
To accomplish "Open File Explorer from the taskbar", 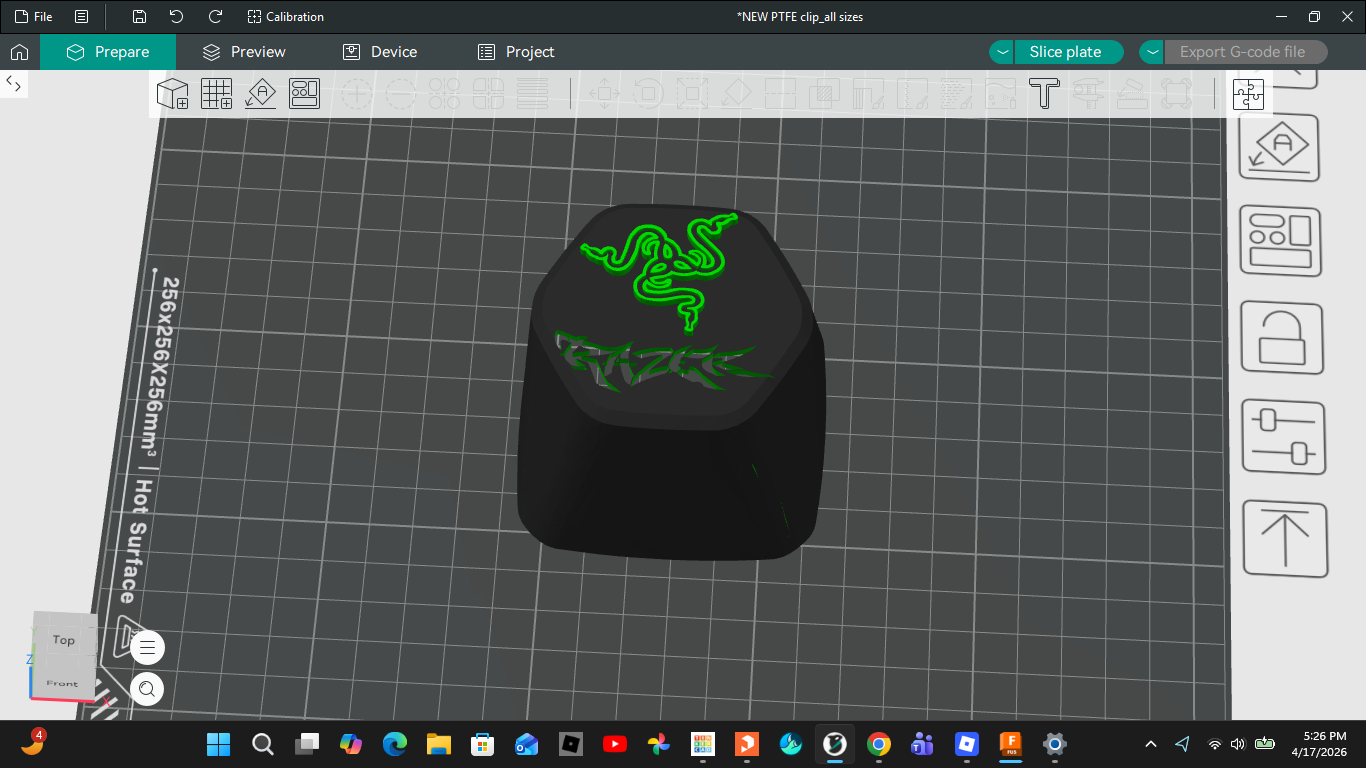I will (438, 744).
